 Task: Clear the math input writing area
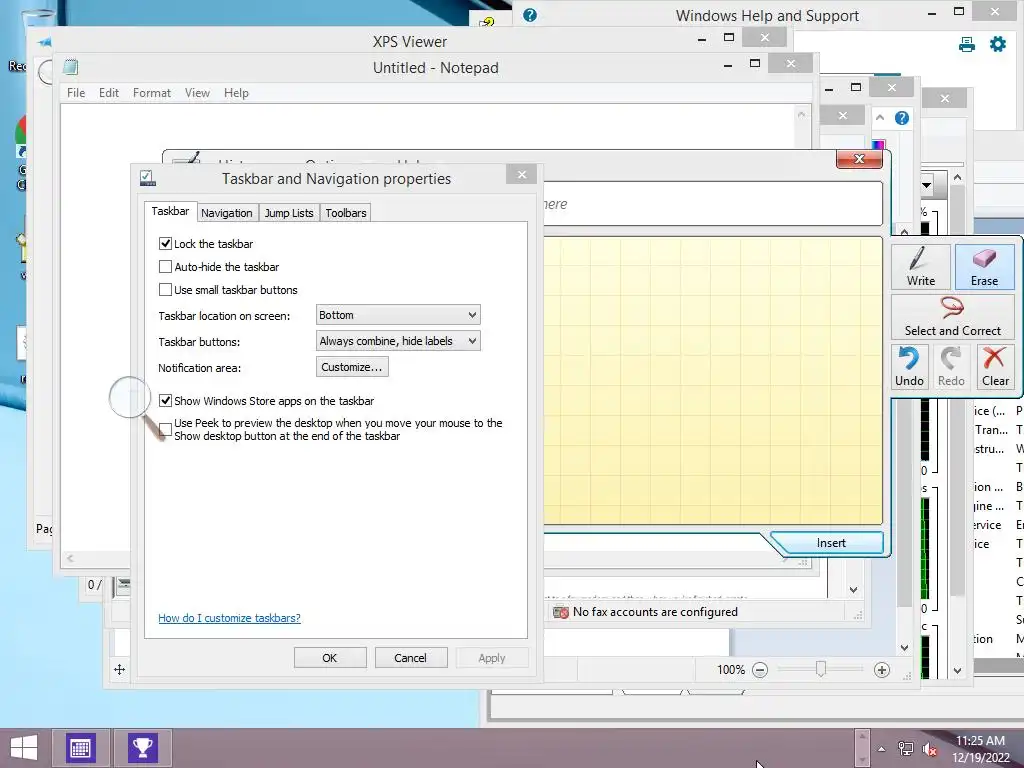(995, 367)
